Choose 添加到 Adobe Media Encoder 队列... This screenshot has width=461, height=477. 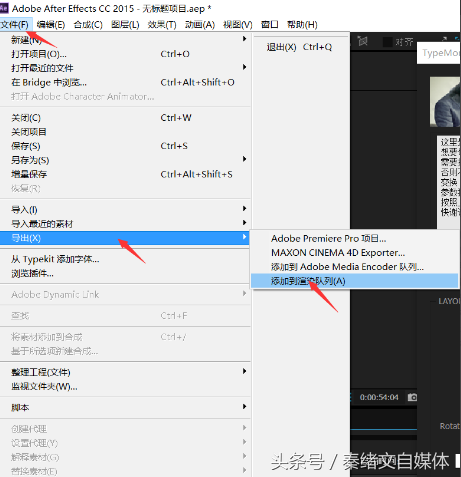355,267
